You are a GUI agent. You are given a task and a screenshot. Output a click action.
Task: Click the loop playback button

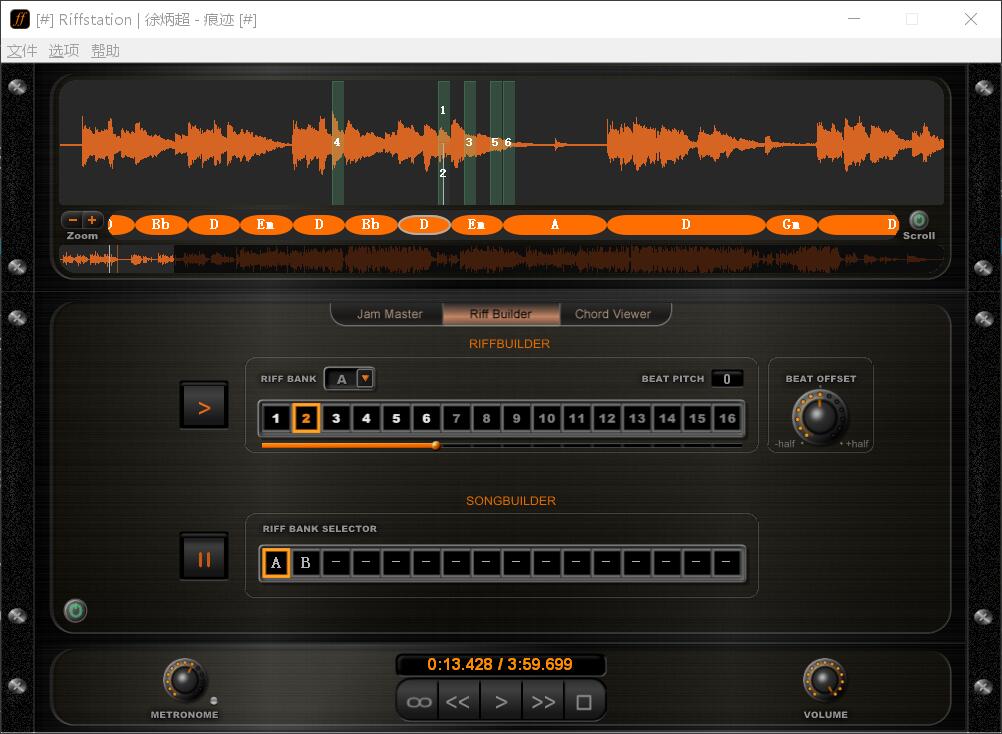click(419, 702)
